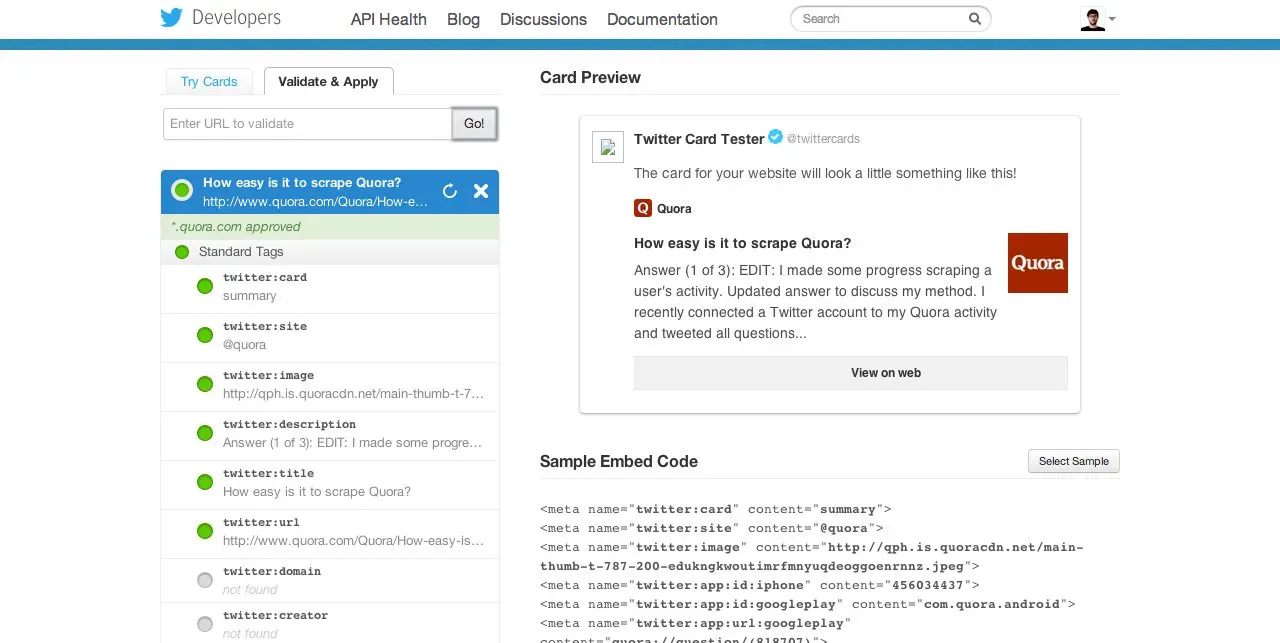1280x643 pixels.
Task: Click the green indicator next to Standard Tags
Action: pos(181,252)
